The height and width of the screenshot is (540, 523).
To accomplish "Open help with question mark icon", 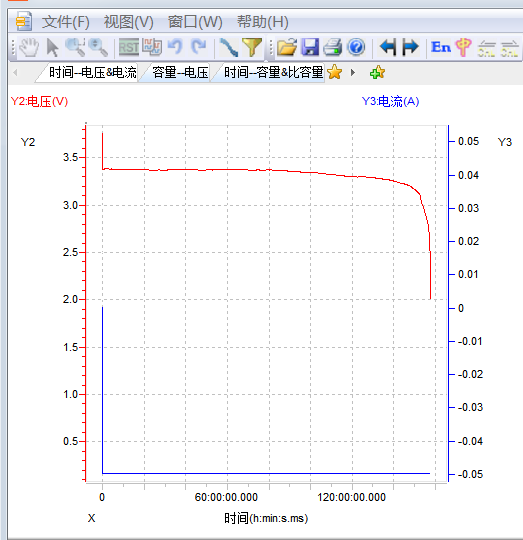I will (x=356, y=47).
